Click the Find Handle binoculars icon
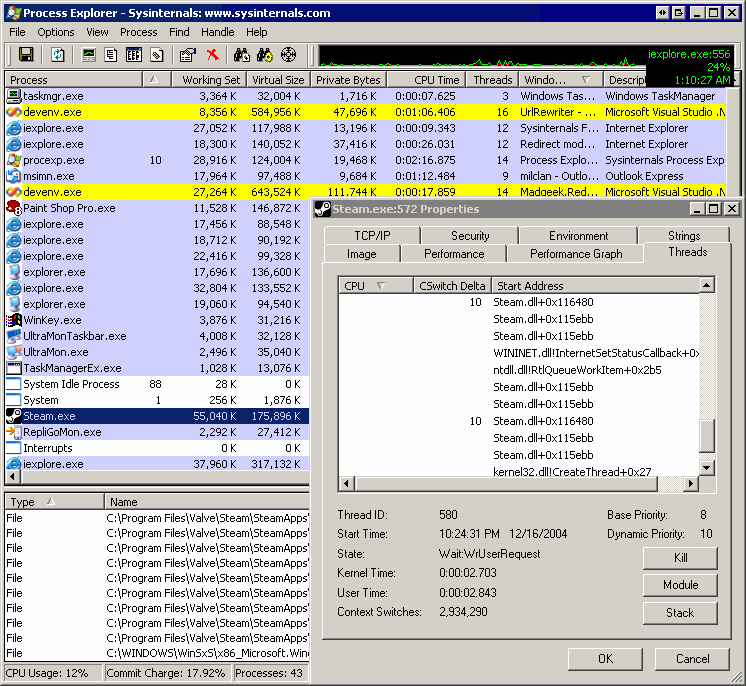Screen dimensions: 746x686 click(x=242, y=55)
